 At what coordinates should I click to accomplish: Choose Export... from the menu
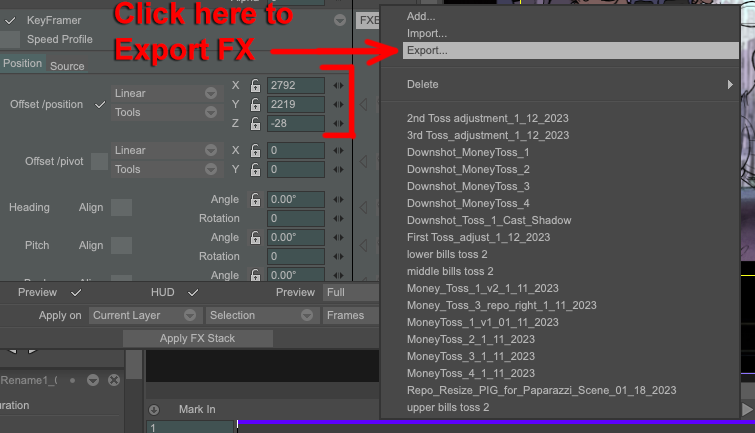coord(571,51)
